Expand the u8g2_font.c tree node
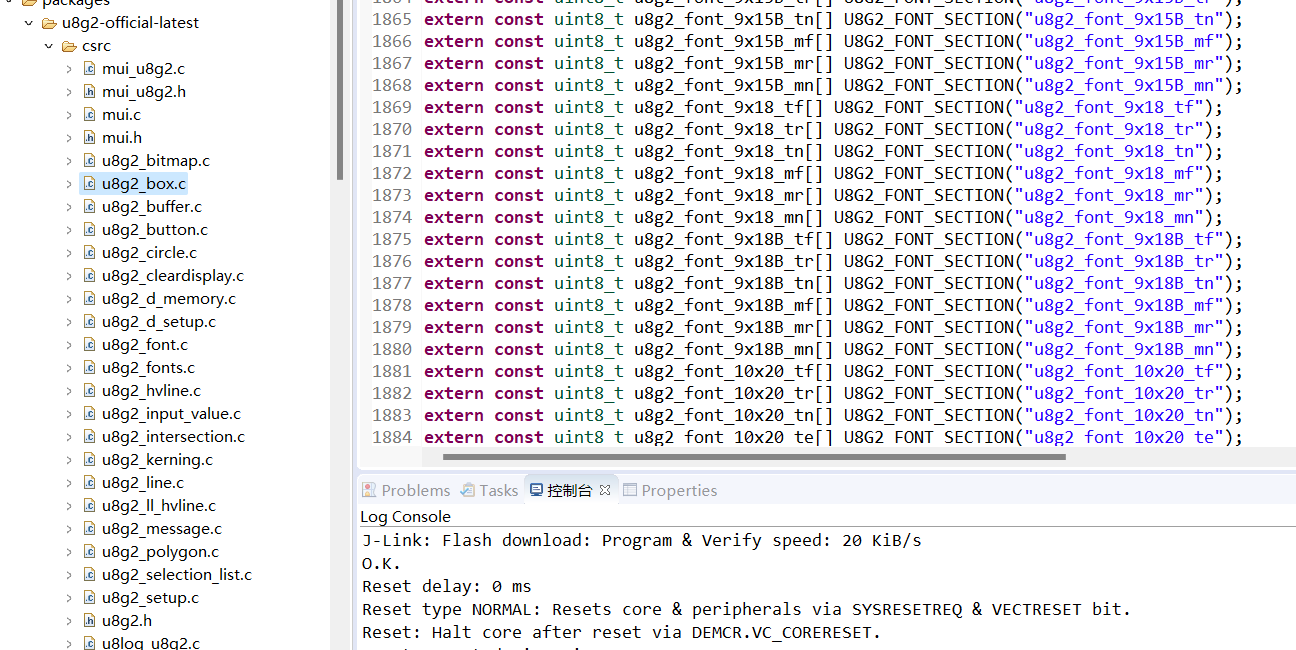Image resolution: width=1296 pixels, height=650 pixels. click(x=69, y=345)
